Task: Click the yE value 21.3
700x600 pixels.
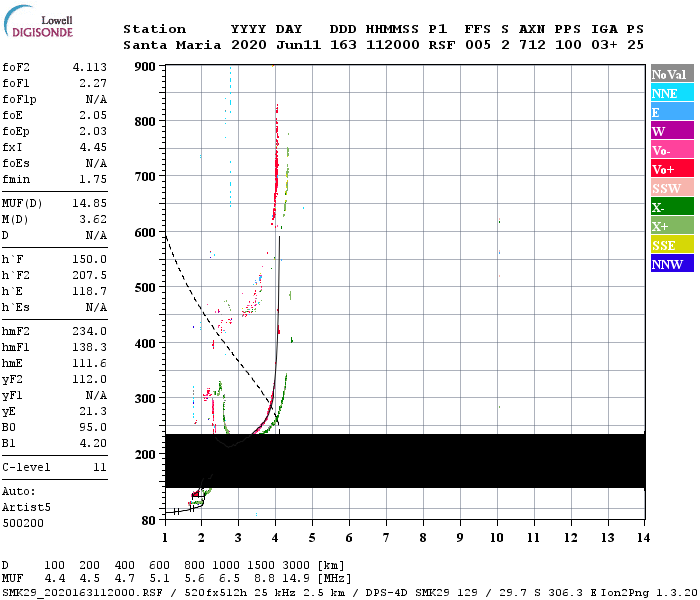Action: (x=93, y=411)
